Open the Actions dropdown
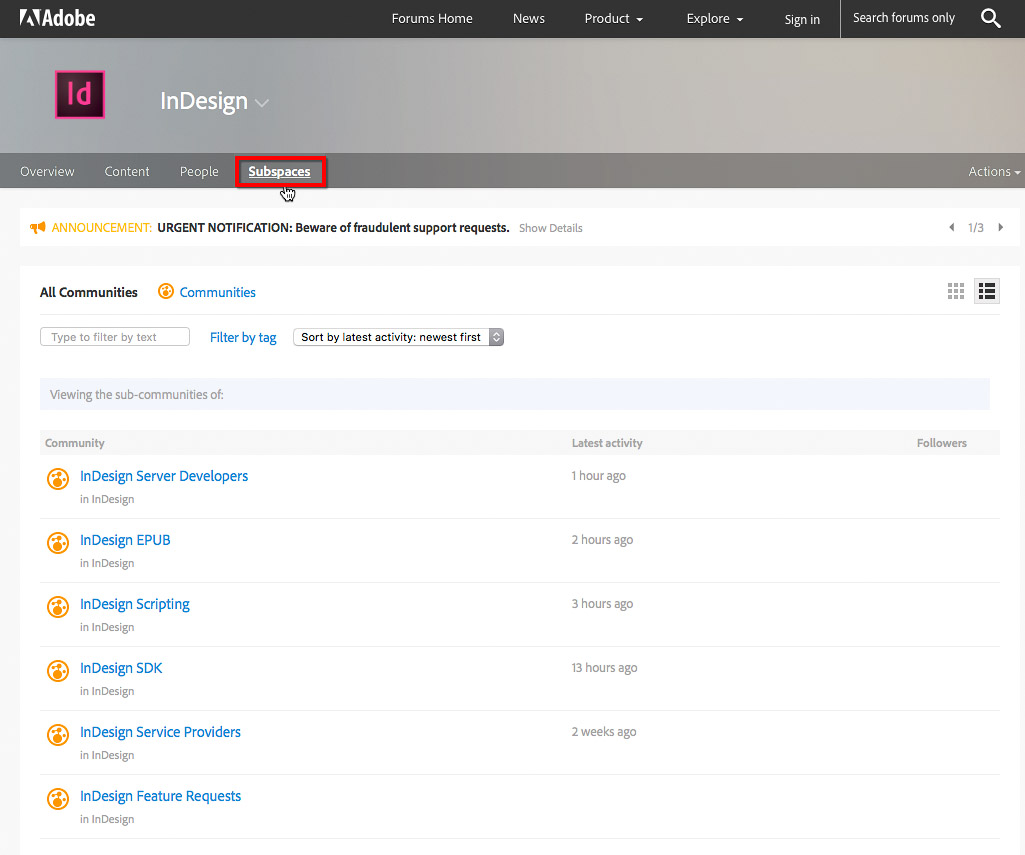The height and width of the screenshot is (855, 1025). 994,171
